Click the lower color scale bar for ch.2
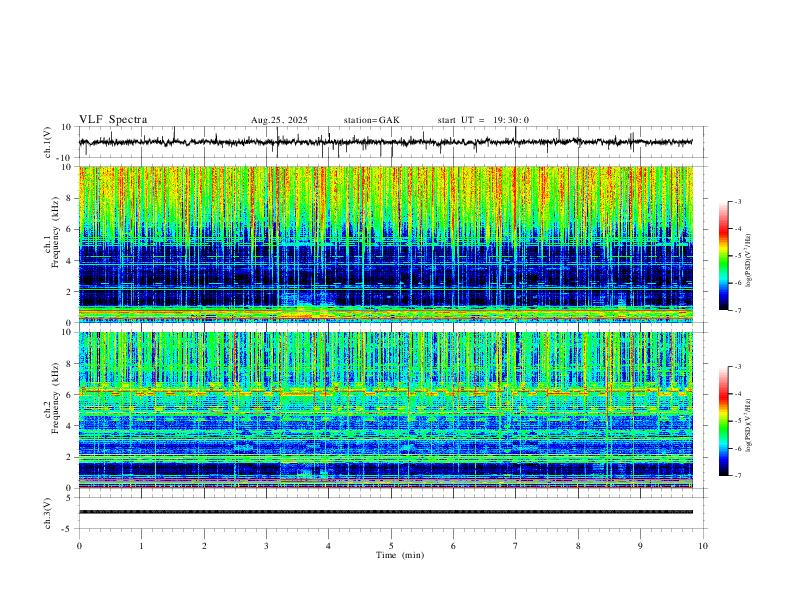This screenshot has height=612, width=792. coord(724,421)
